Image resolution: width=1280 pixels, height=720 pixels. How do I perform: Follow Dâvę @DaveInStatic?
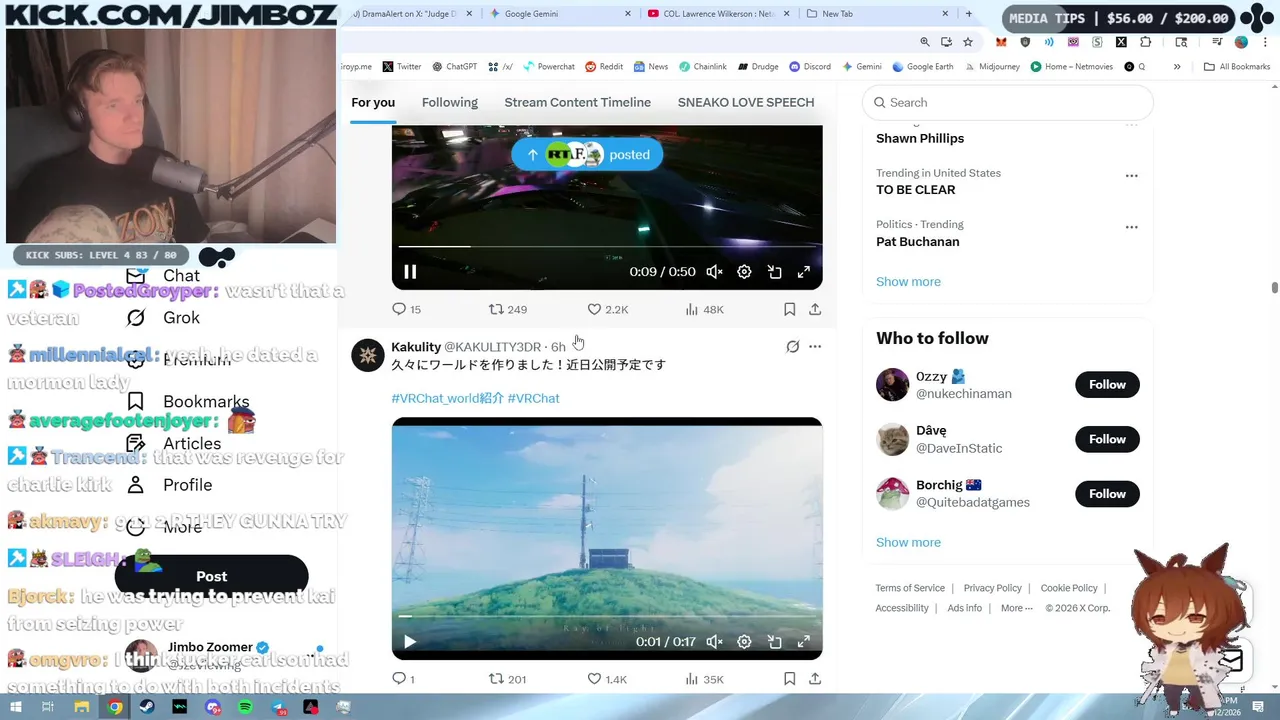pos(1107,439)
